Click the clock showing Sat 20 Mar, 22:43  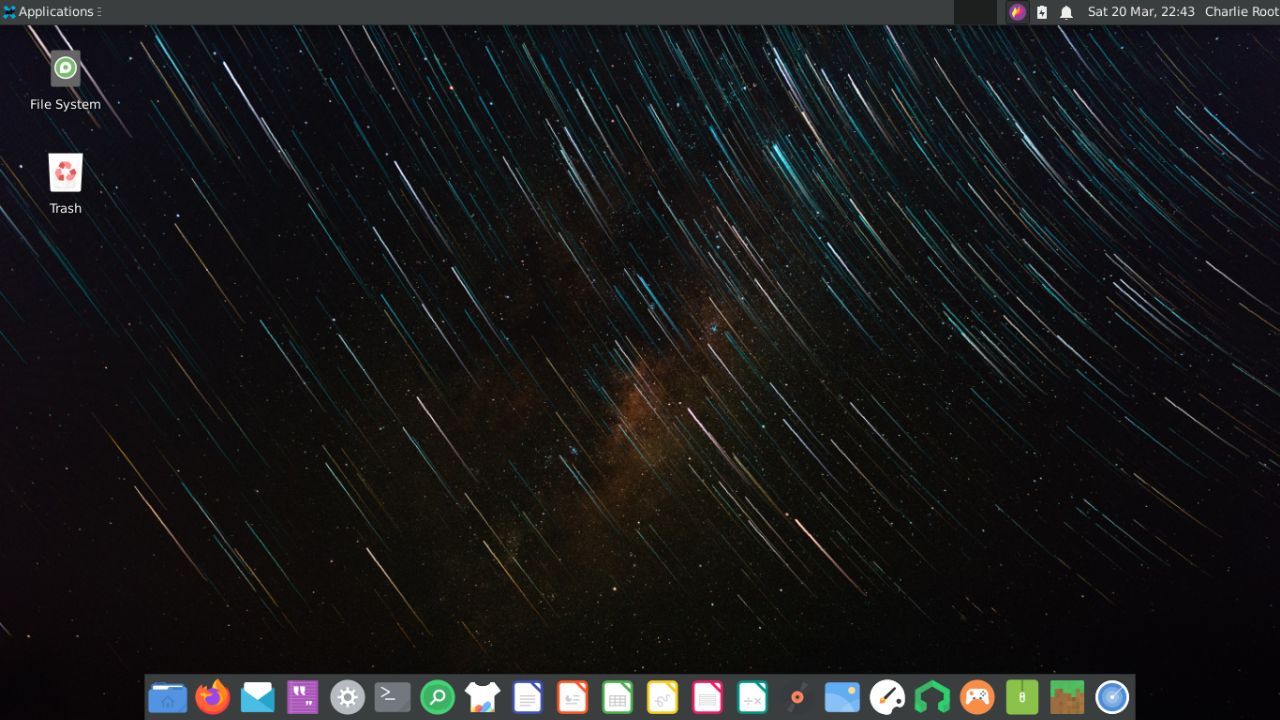[1141, 12]
